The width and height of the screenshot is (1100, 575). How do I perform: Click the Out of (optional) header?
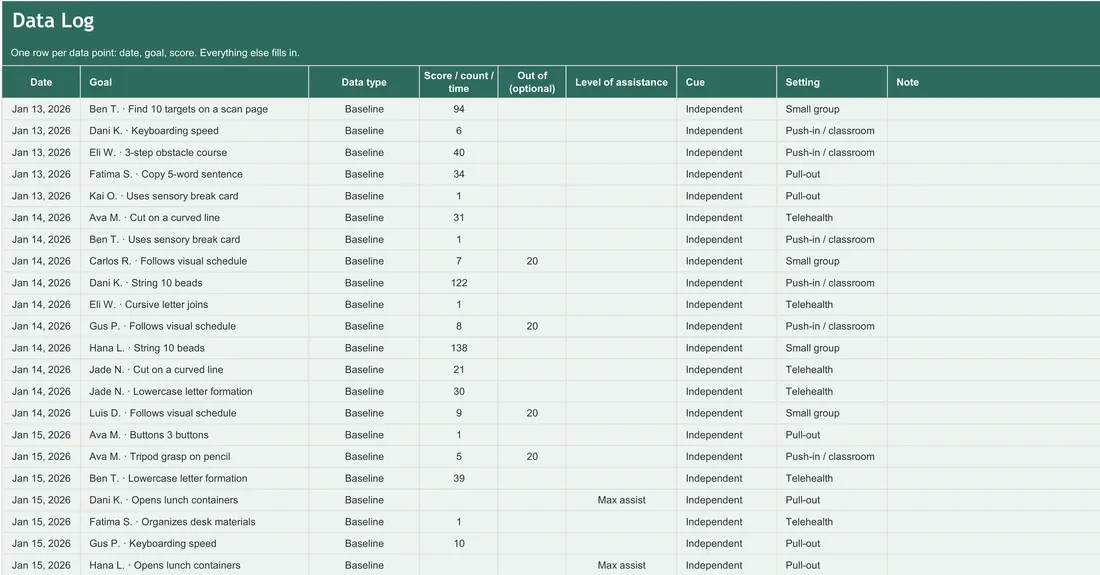coord(532,82)
